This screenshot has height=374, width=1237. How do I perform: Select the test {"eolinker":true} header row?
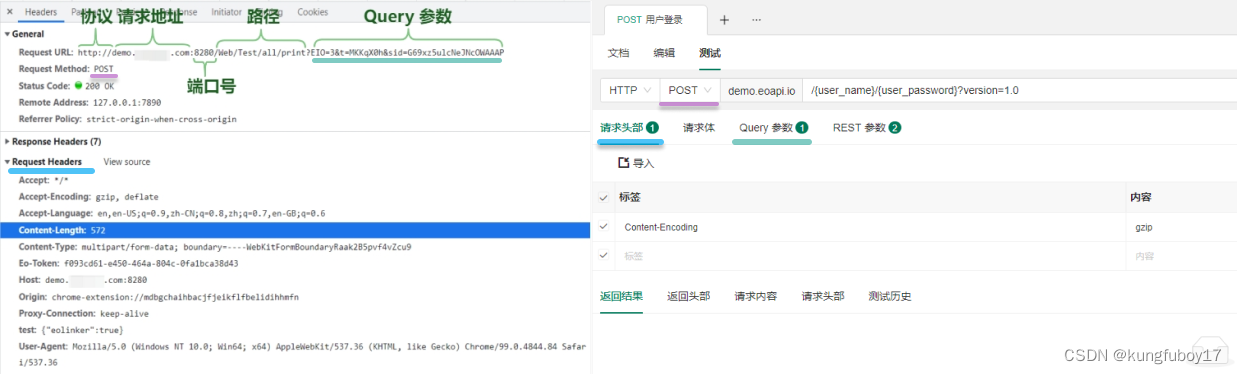[71, 330]
